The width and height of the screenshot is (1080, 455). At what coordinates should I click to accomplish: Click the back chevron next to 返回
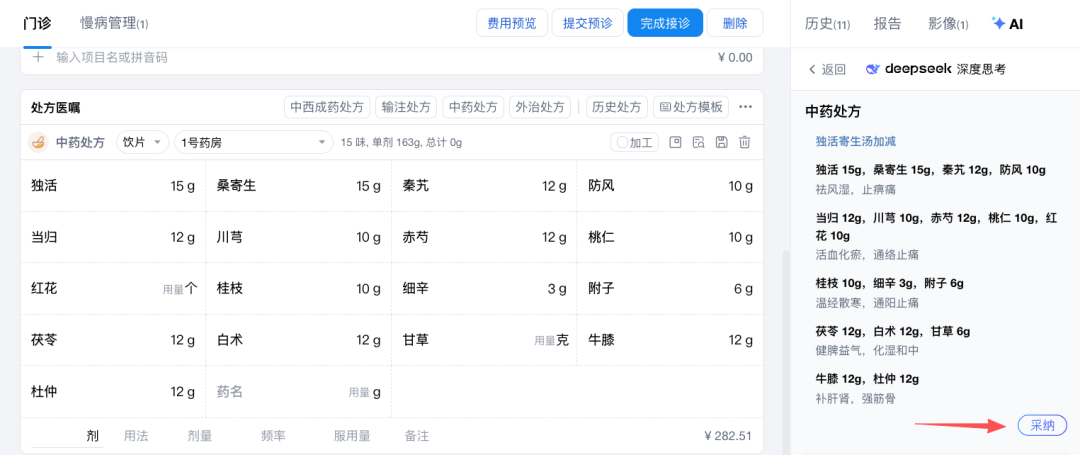tap(813, 70)
